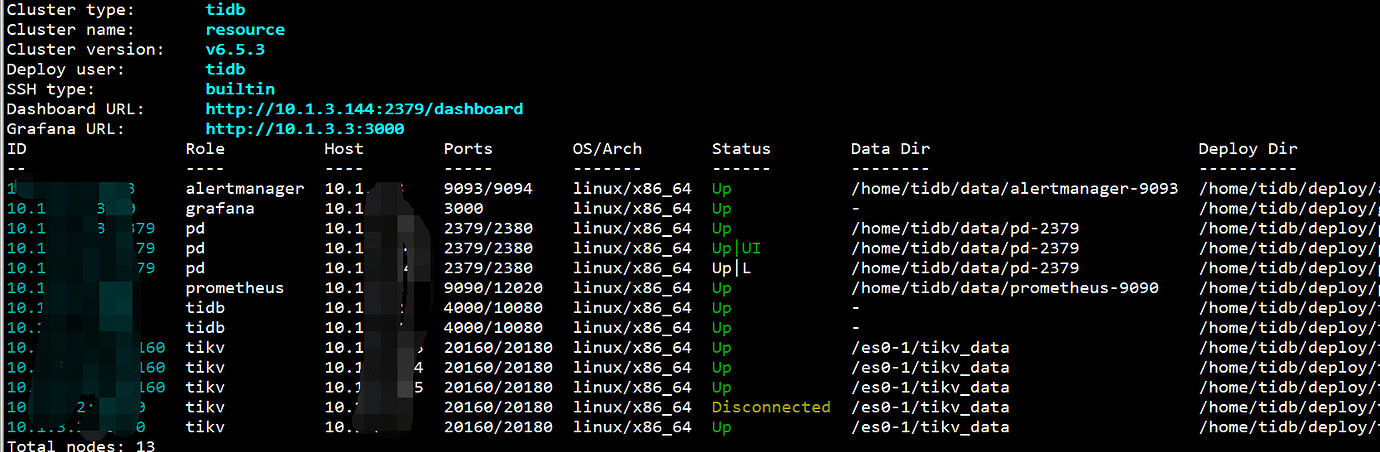The height and width of the screenshot is (452, 1380).
Task: Click the Total nodes: 13 line
Action: (x=81, y=445)
